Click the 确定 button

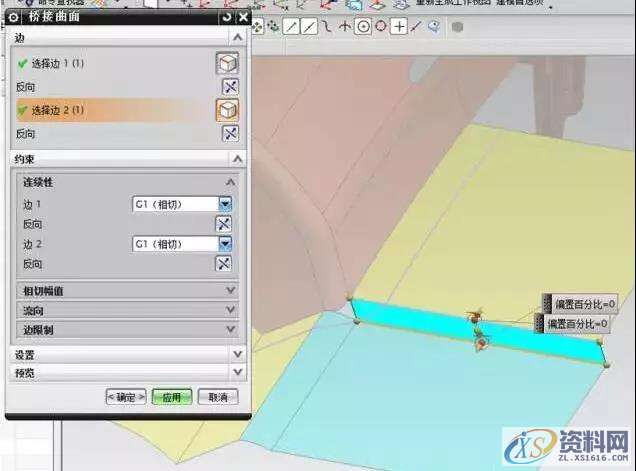(126, 397)
